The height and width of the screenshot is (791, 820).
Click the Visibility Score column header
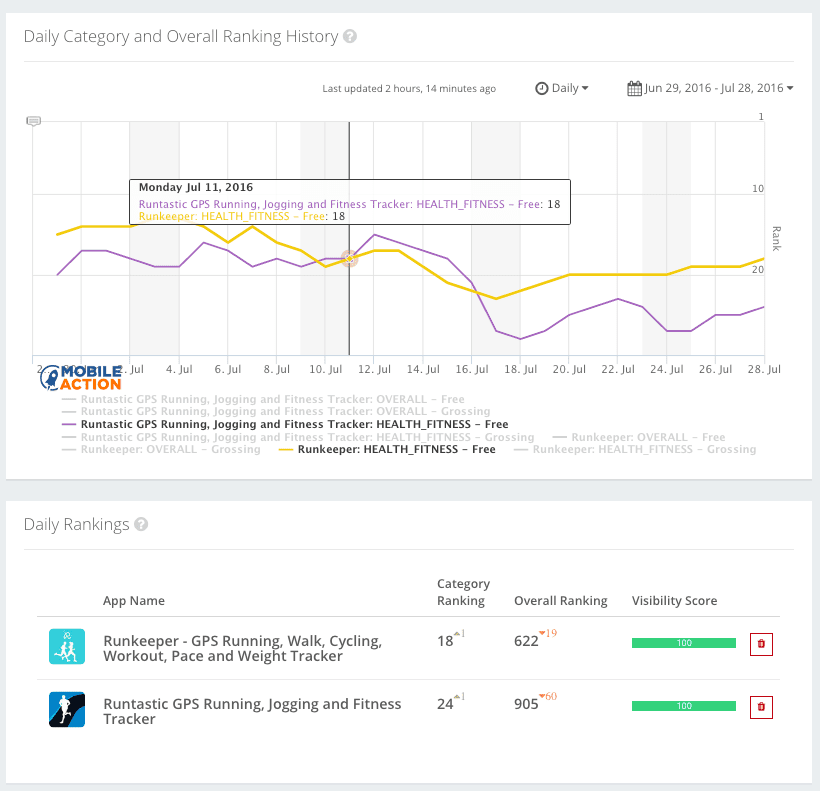(674, 601)
